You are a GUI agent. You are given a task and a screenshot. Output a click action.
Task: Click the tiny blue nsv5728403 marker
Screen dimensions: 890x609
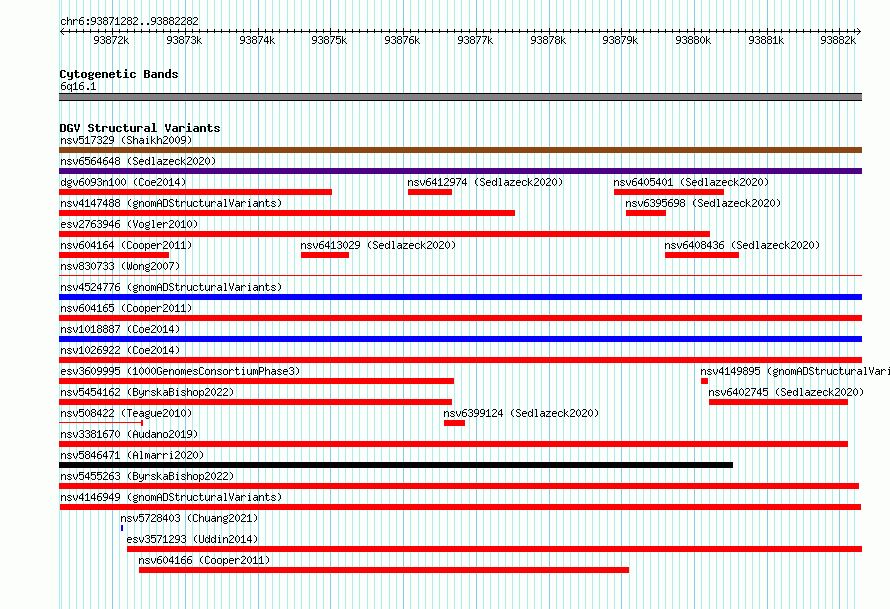click(x=122, y=528)
